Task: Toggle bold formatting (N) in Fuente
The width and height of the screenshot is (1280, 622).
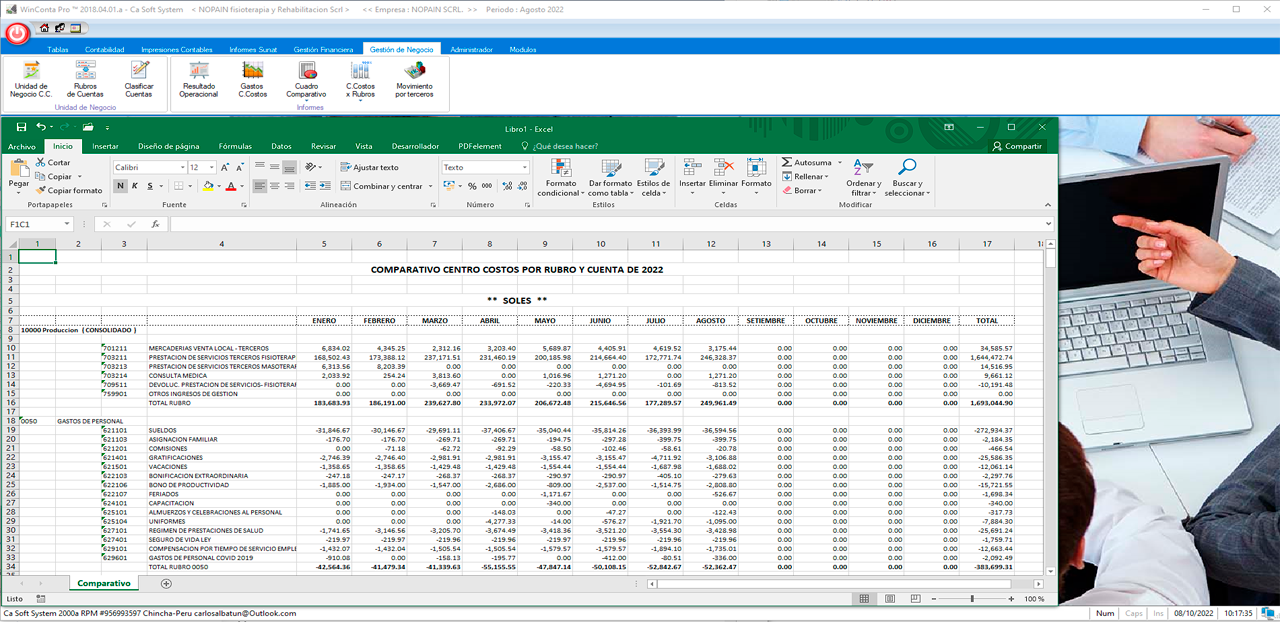Action: point(120,186)
